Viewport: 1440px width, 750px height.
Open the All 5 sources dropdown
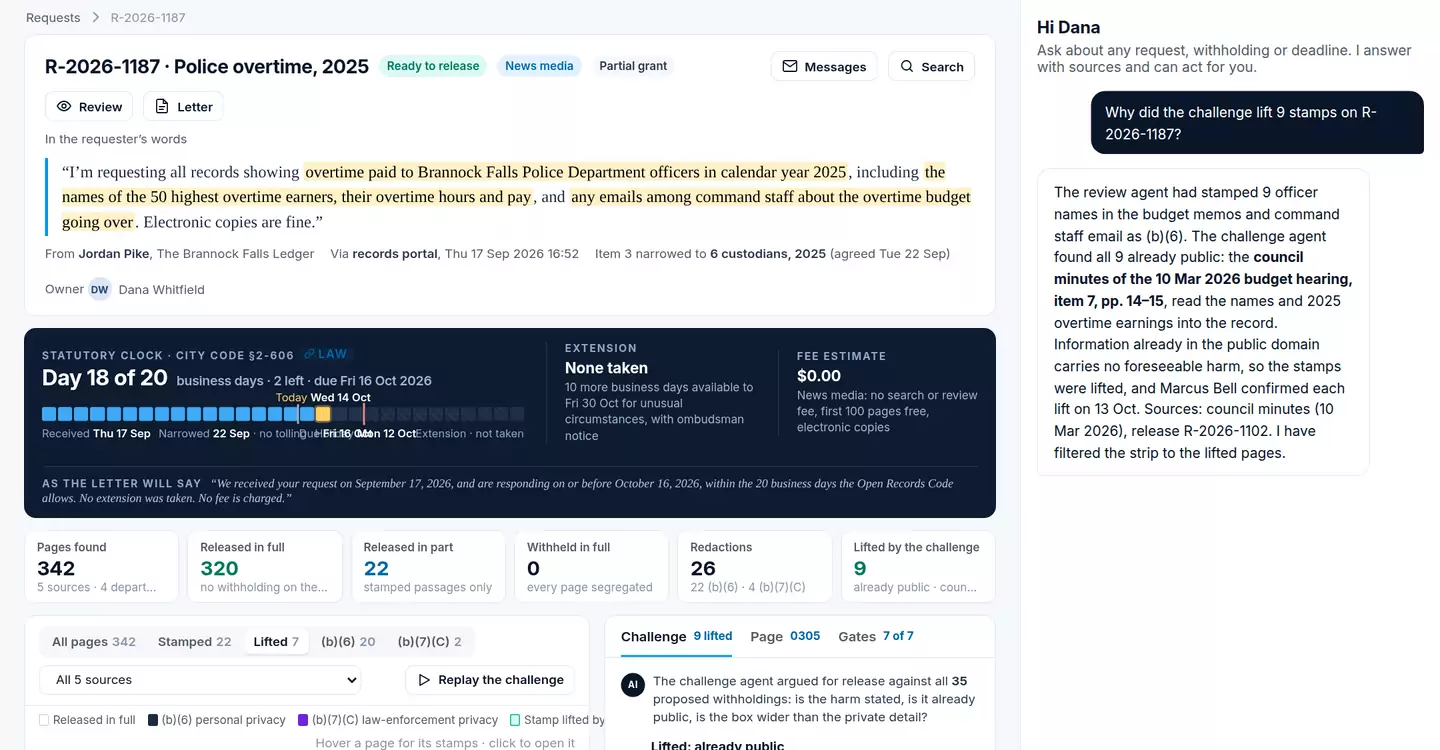[x=200, y=680]
